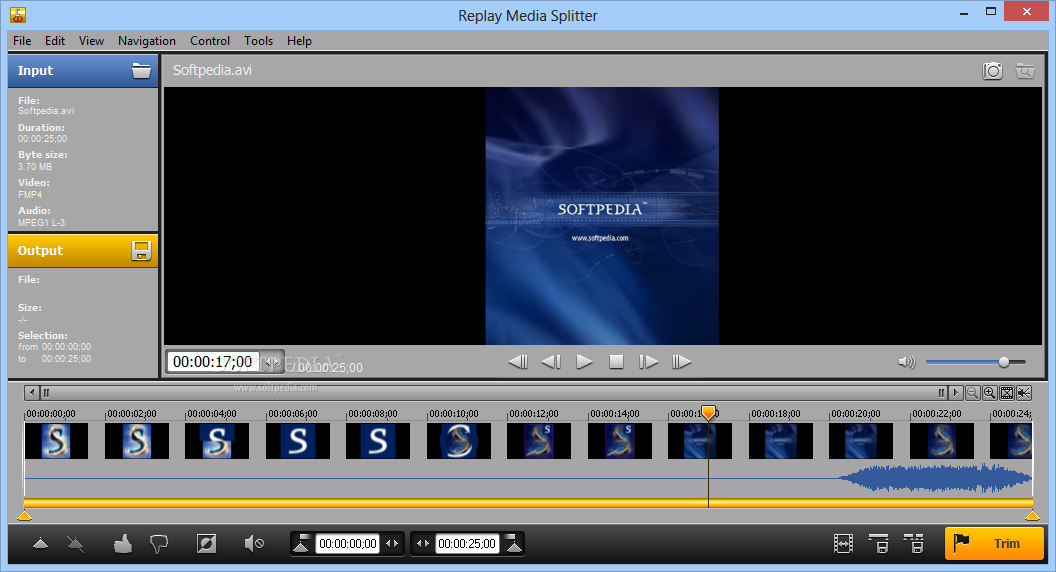Click the Output panel header
Screen dimensions: 1056x572
[83, 251]
